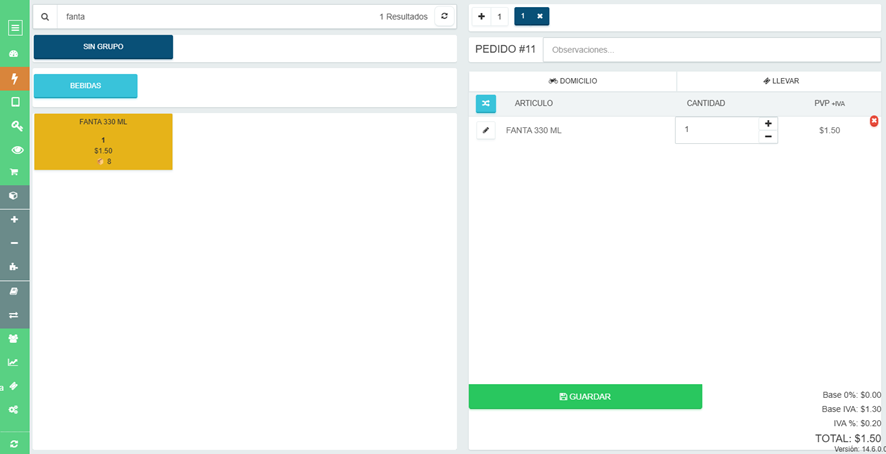Open the shopping cart icon in sidebar
This screenshot has width=886, height=454.
tap(15, 172)
